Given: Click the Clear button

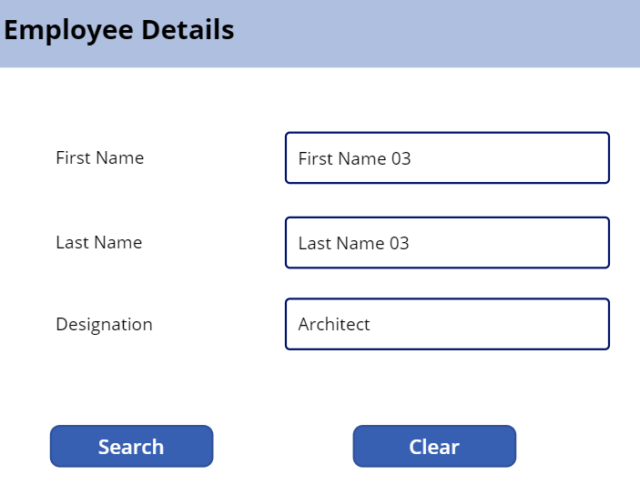Looking at the screenshot, I should (x=434, y=446).
